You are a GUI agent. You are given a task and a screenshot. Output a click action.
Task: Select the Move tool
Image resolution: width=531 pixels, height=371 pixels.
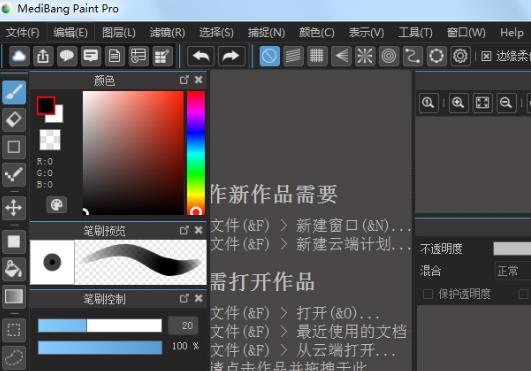(x=14, y=208)
